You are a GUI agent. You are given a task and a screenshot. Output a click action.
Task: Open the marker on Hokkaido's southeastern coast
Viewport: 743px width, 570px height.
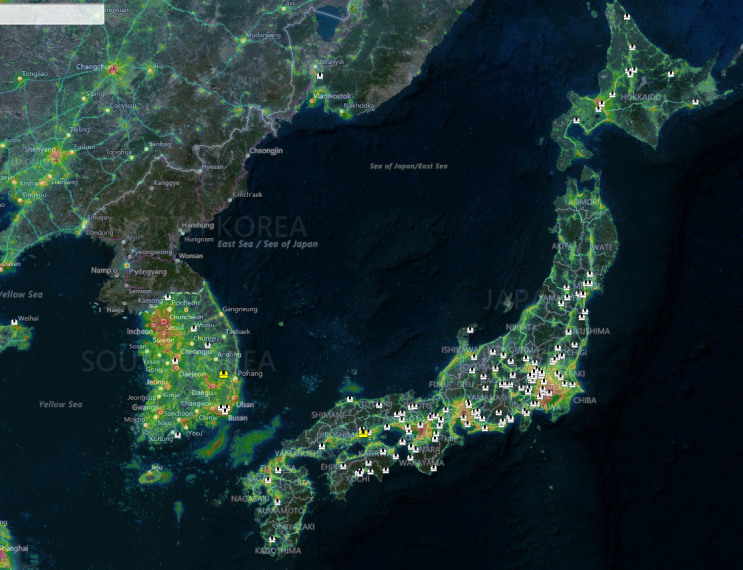[x=695, y=101]
